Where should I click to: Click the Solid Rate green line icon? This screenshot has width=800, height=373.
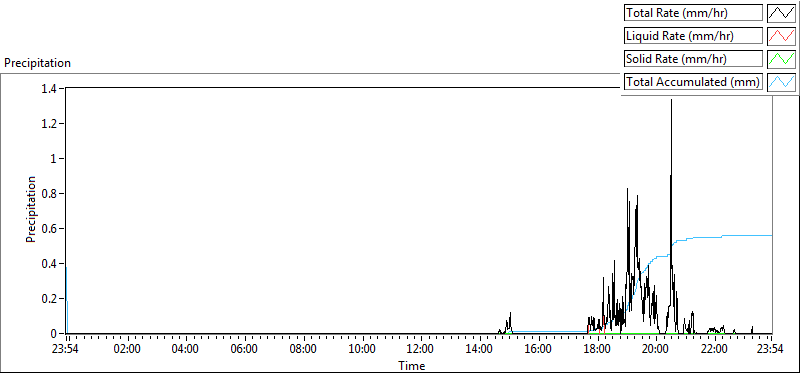(x=781, y=59)
